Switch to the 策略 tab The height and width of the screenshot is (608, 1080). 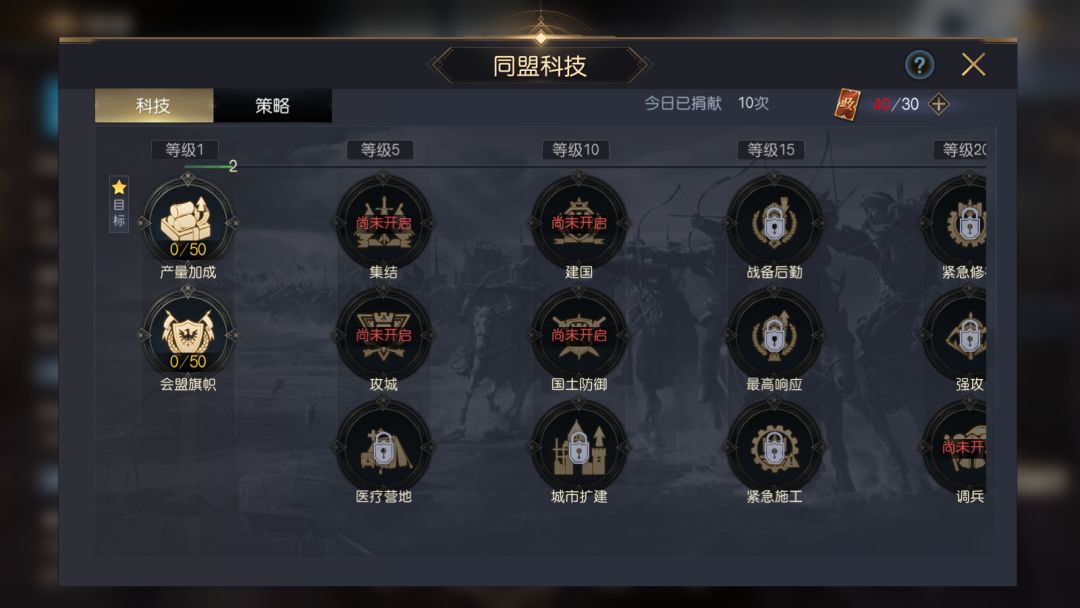point(273,105)
